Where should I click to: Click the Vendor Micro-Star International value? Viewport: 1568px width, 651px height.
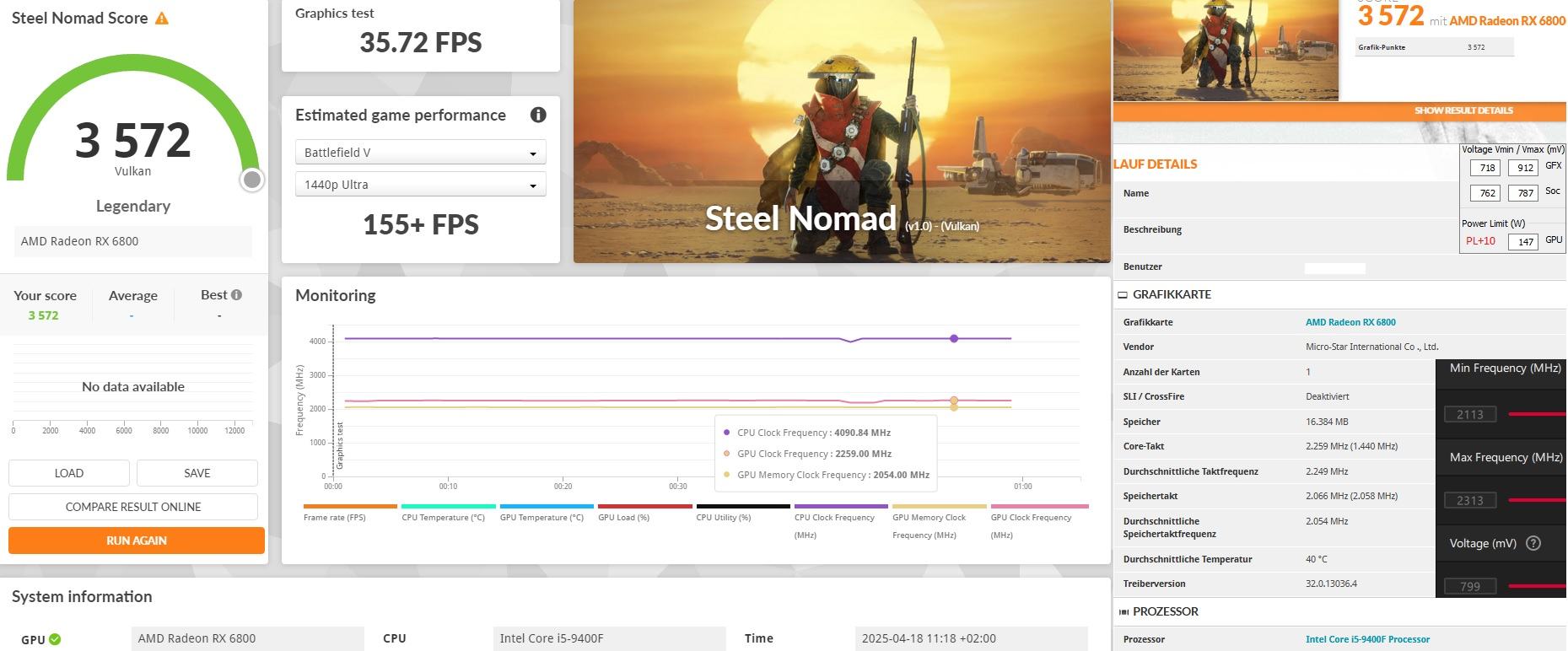1372,347
